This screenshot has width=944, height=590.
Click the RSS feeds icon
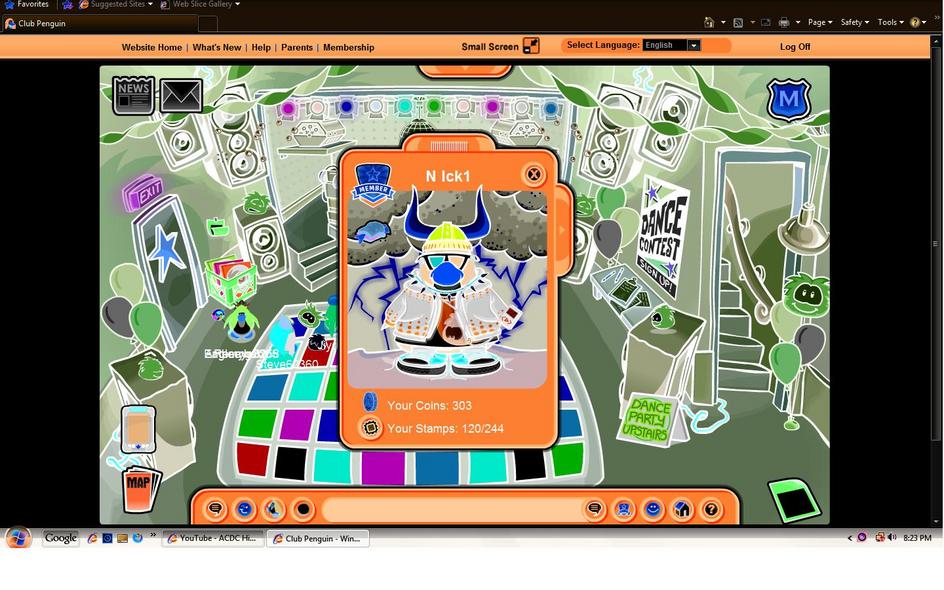click(x=738, y=23)
